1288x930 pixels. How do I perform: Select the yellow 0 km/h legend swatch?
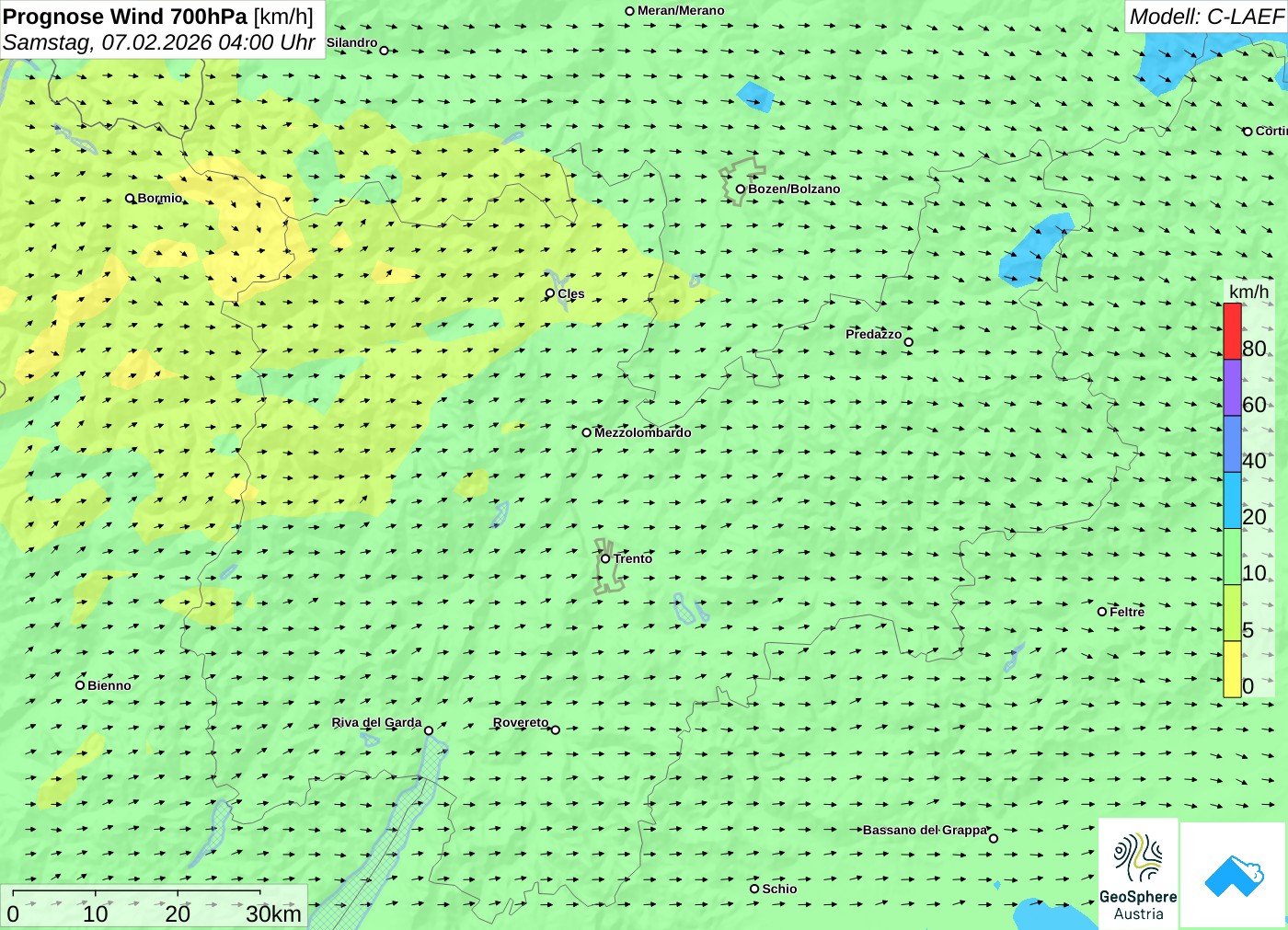1232,669
